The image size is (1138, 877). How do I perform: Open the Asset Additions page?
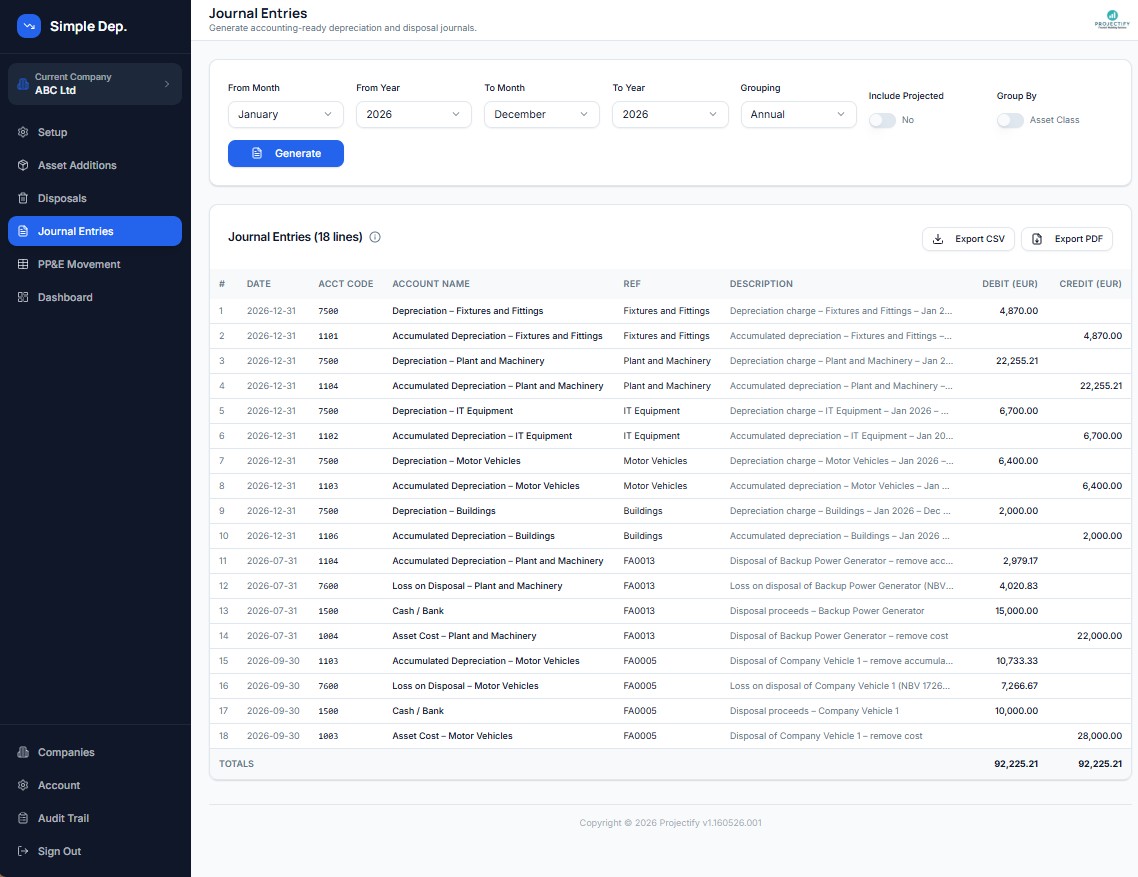point(95,165)
